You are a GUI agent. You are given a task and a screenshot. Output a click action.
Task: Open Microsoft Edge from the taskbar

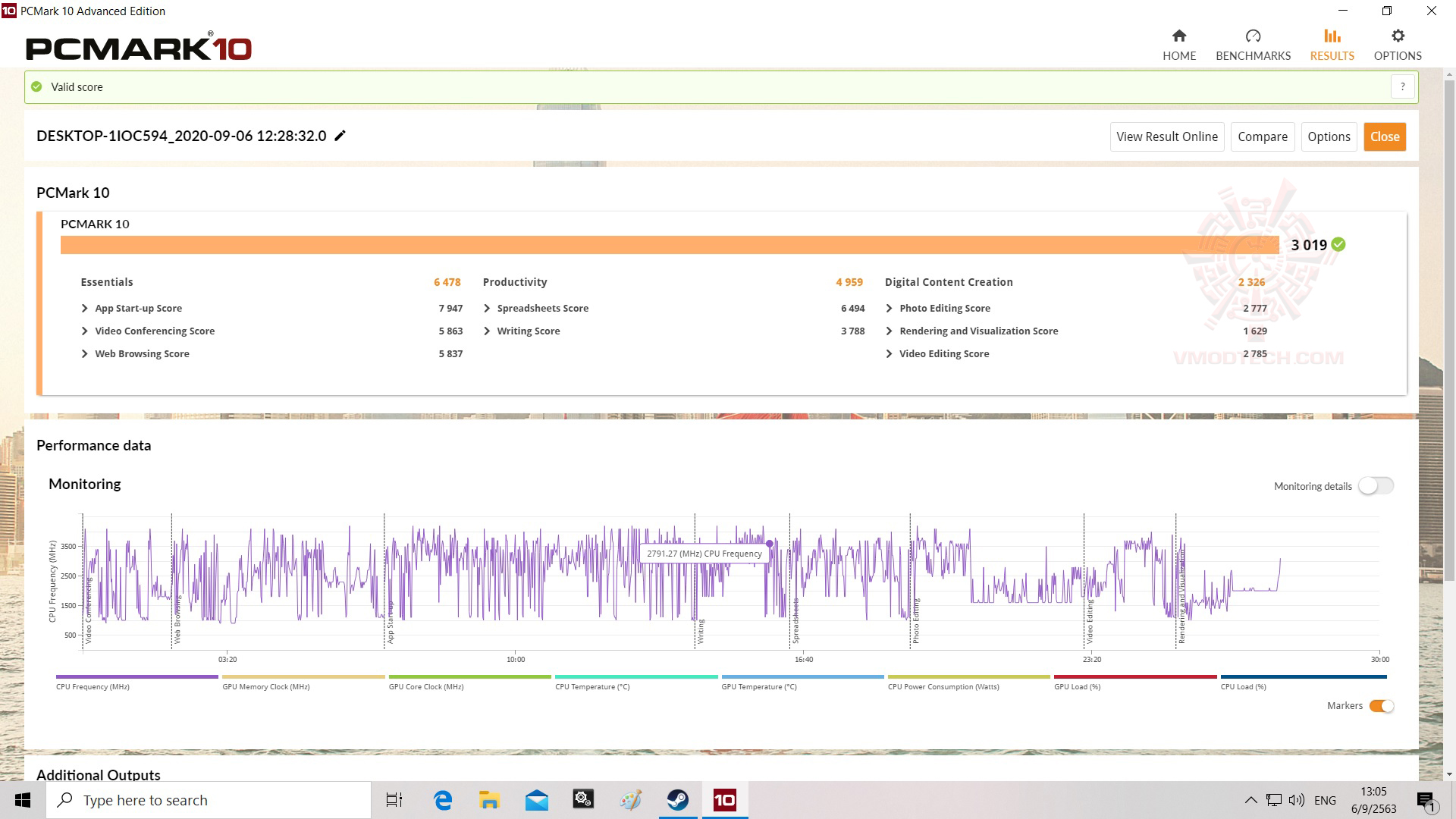click(443, 800)
